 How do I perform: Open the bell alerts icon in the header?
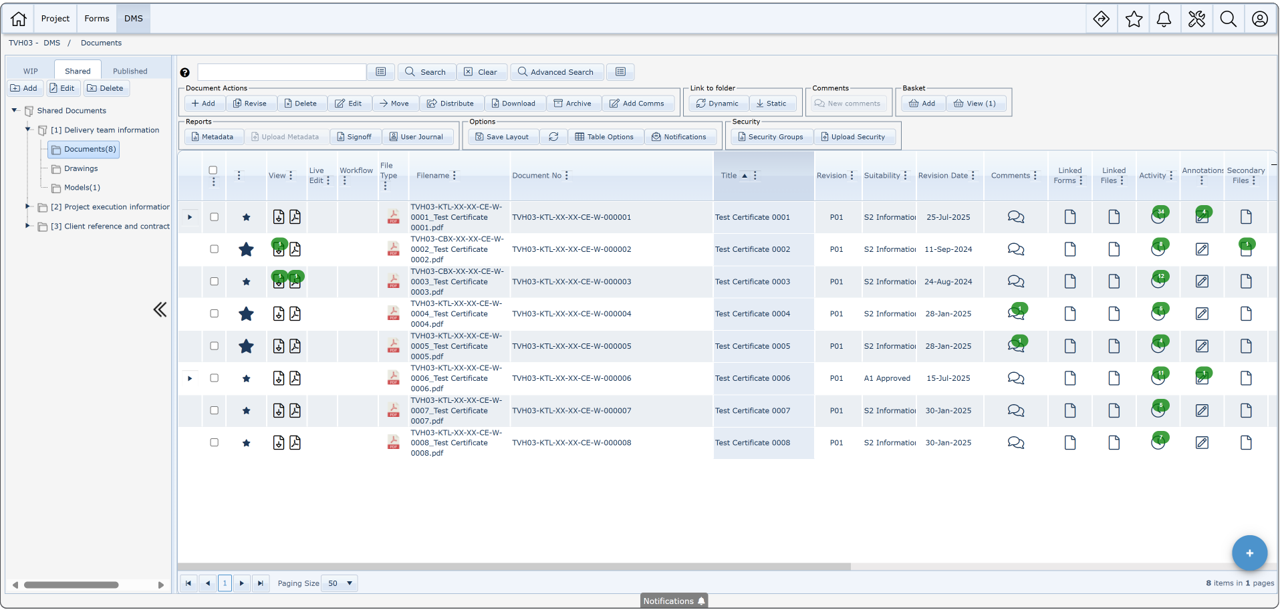1164,18
